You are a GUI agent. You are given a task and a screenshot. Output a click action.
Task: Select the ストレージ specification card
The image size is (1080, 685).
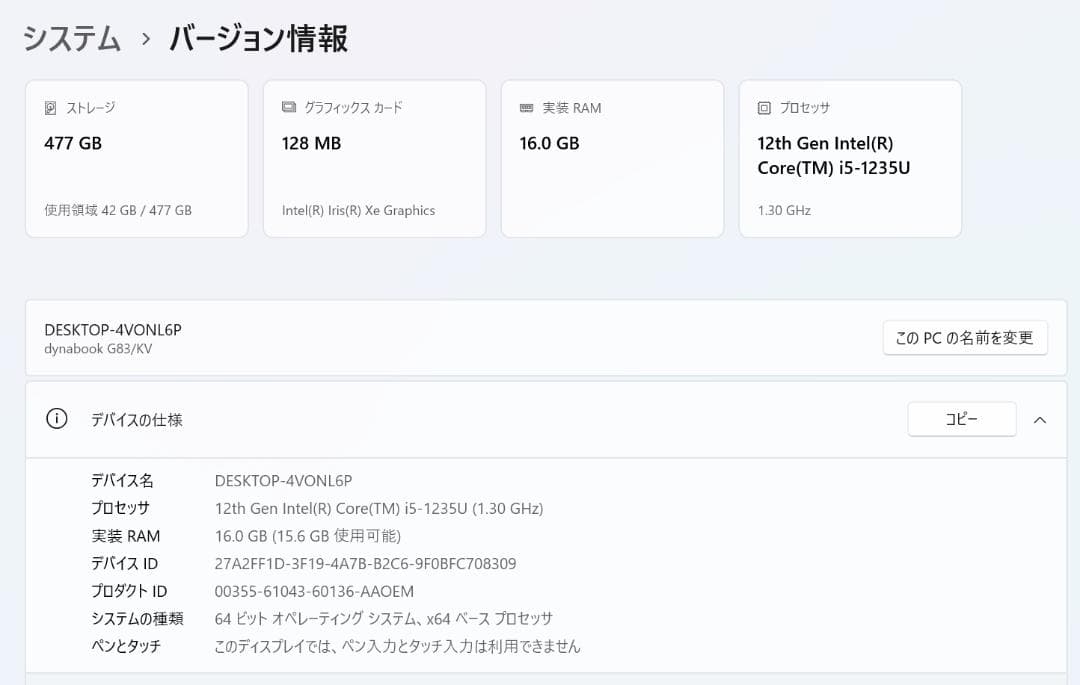(x=136, y=158)
